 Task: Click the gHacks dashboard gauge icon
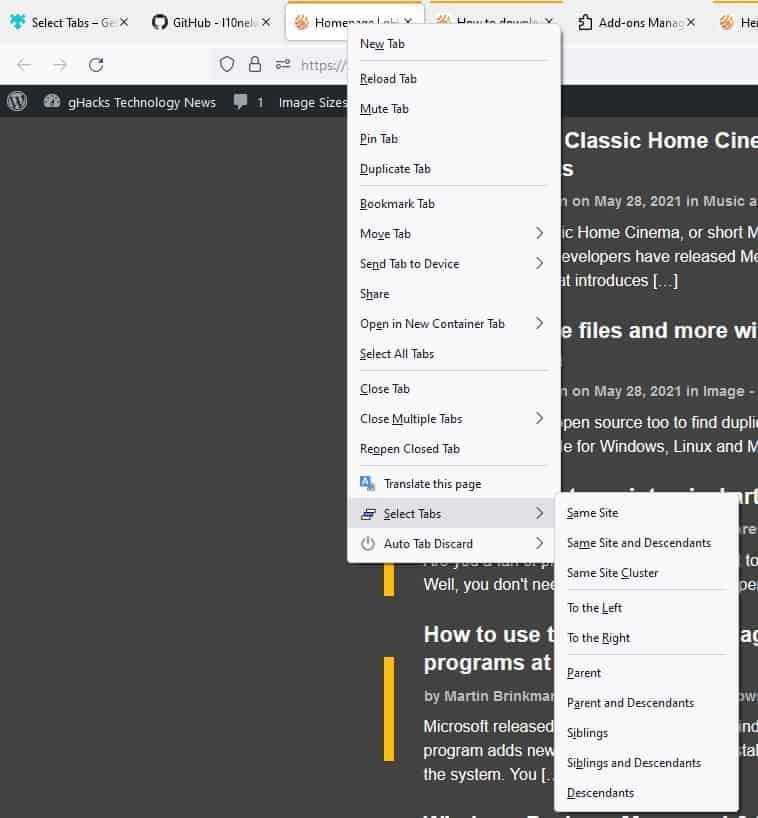click(52, 101)
